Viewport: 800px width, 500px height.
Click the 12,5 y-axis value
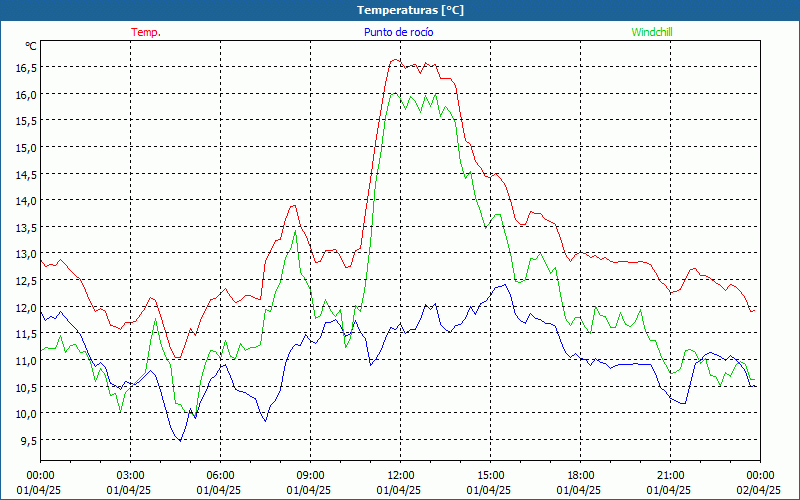click(26, 280)
